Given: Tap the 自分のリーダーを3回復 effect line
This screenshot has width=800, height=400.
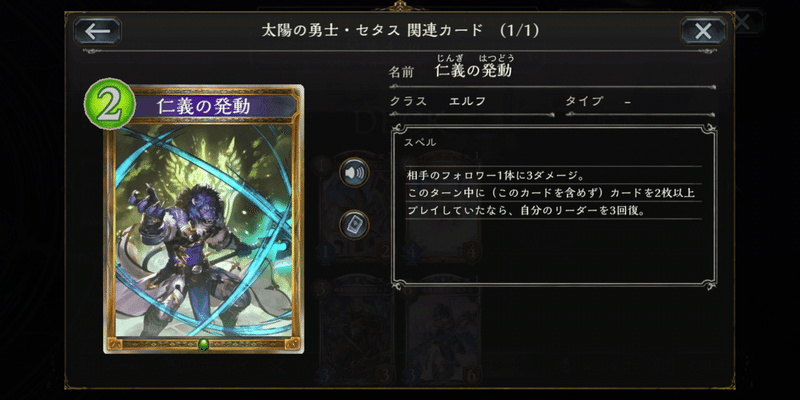Looking at the screenshot, I should [x=526, y=210].
